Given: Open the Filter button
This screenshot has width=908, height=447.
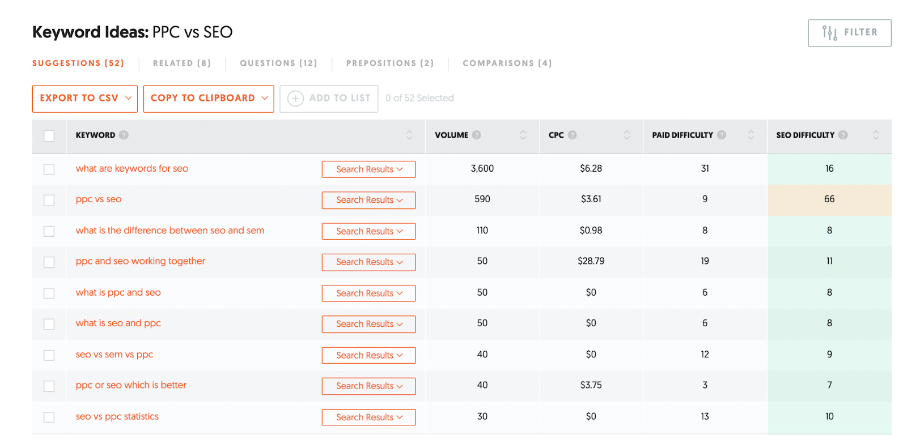Looking at the screenshot, I should [849, 33].
